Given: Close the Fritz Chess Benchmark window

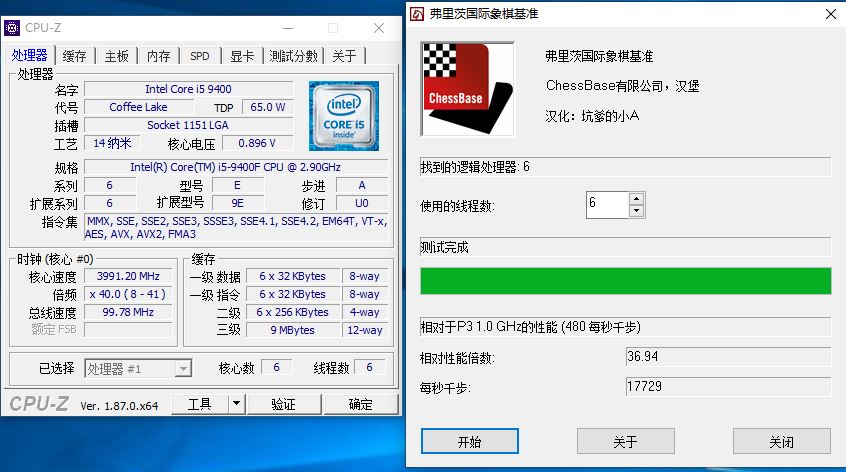Looking at the screenshot, I should (831, 14).
